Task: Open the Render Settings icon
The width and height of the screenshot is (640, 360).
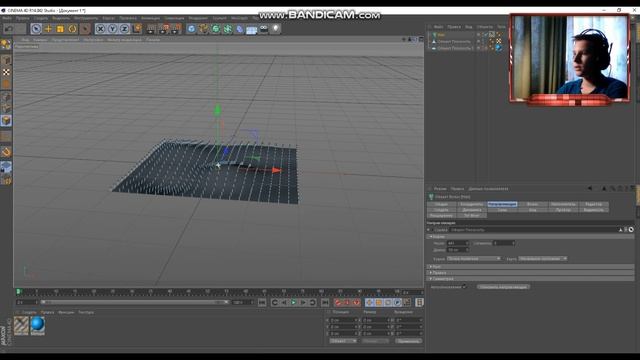Action: 176,29
